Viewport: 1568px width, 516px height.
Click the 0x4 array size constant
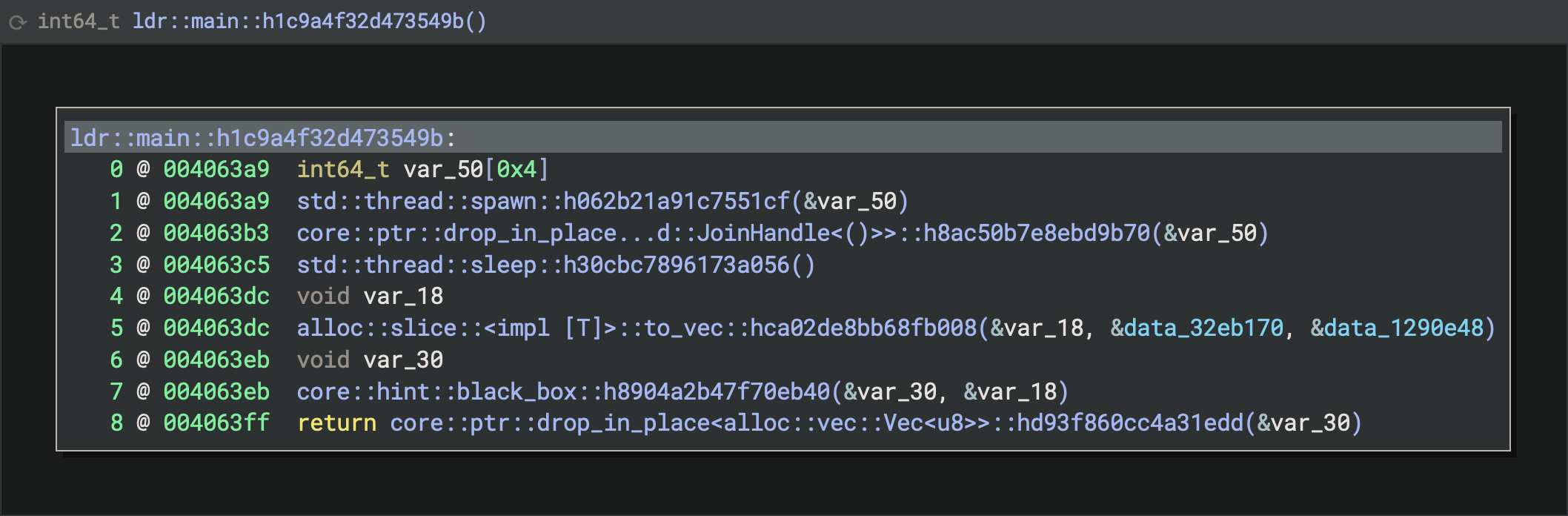coord(516,170)
